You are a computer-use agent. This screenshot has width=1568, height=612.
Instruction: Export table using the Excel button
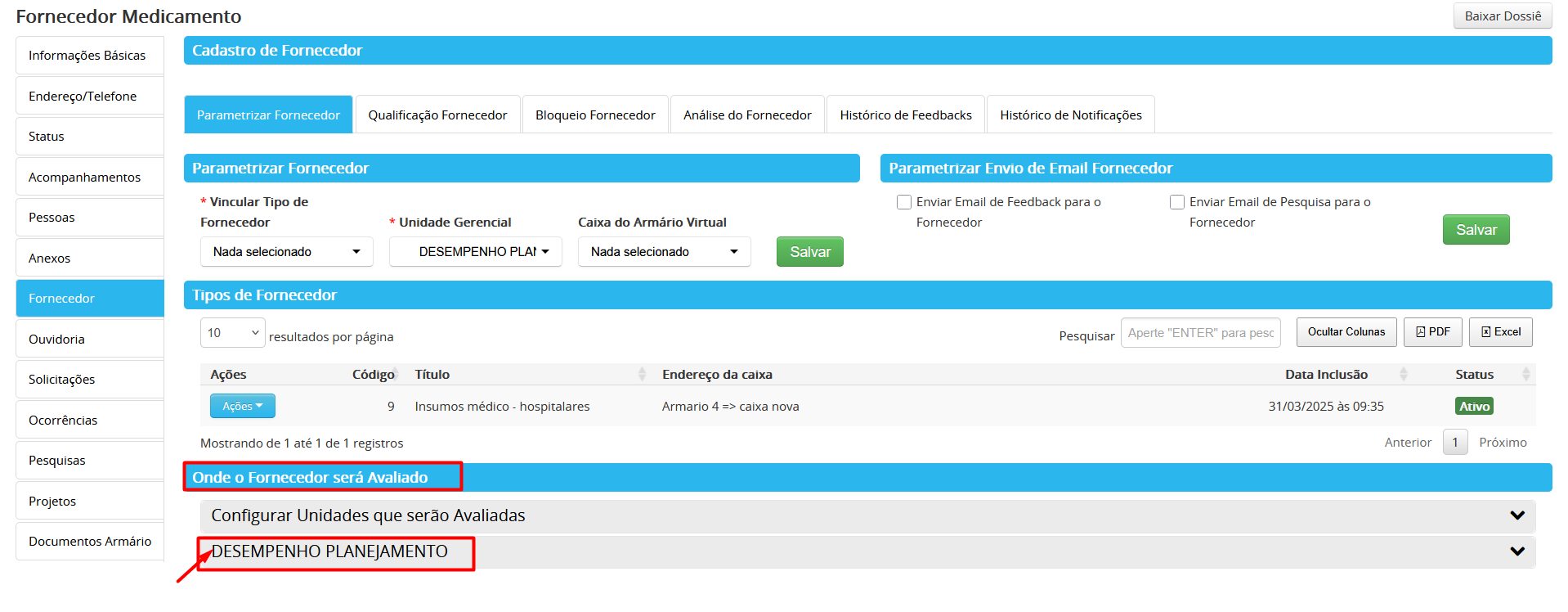[1500, 332]
